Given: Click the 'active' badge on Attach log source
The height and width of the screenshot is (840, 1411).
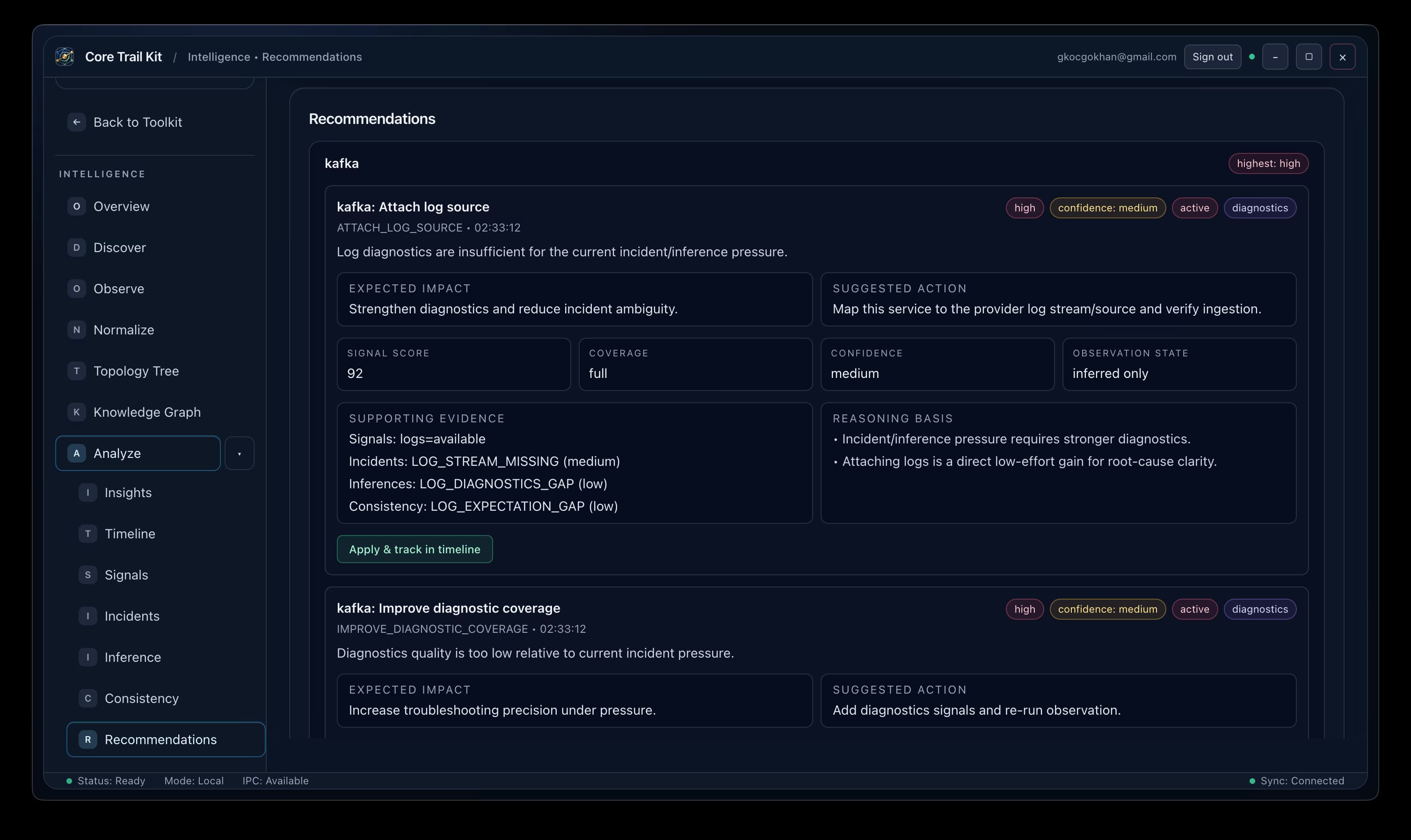Looking at the screenshot, I should point(1195,208).
